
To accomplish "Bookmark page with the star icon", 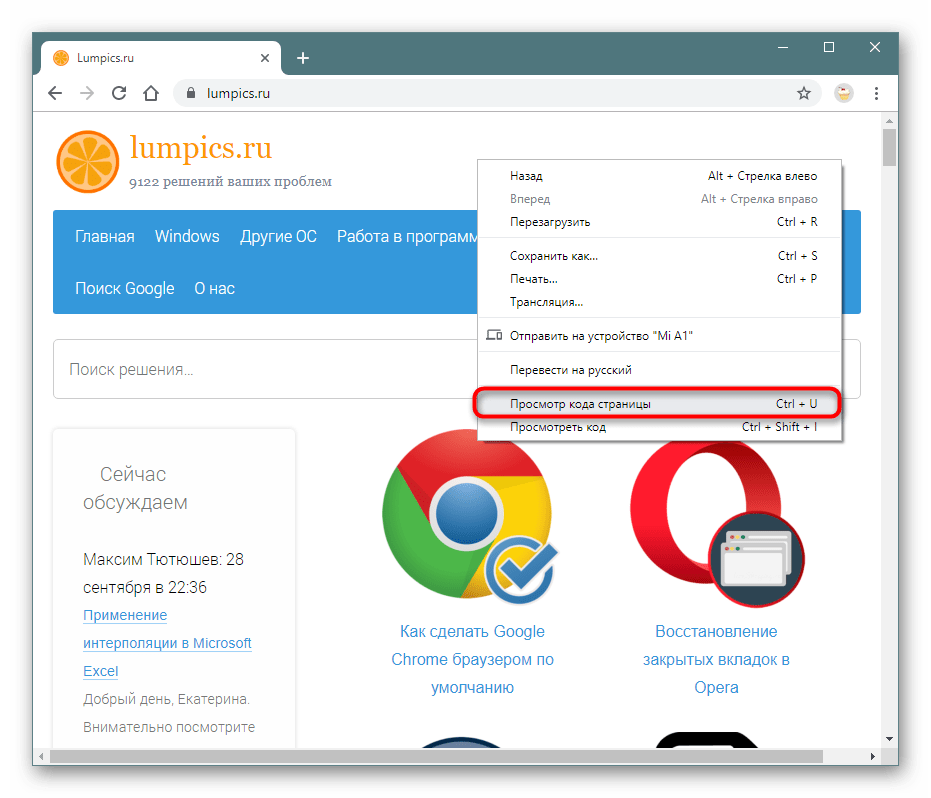I will pos(803,93).
